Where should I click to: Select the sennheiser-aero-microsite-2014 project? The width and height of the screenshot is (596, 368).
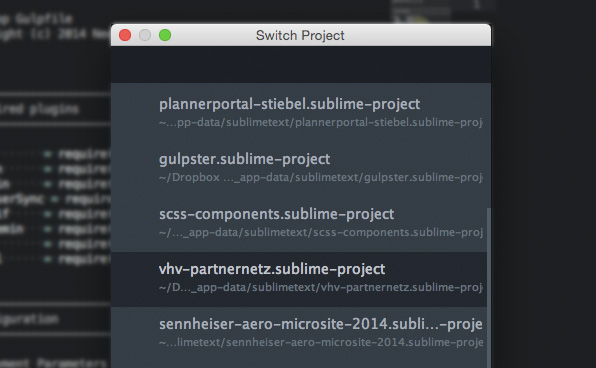pyautogui.click(x=299, y=335)
